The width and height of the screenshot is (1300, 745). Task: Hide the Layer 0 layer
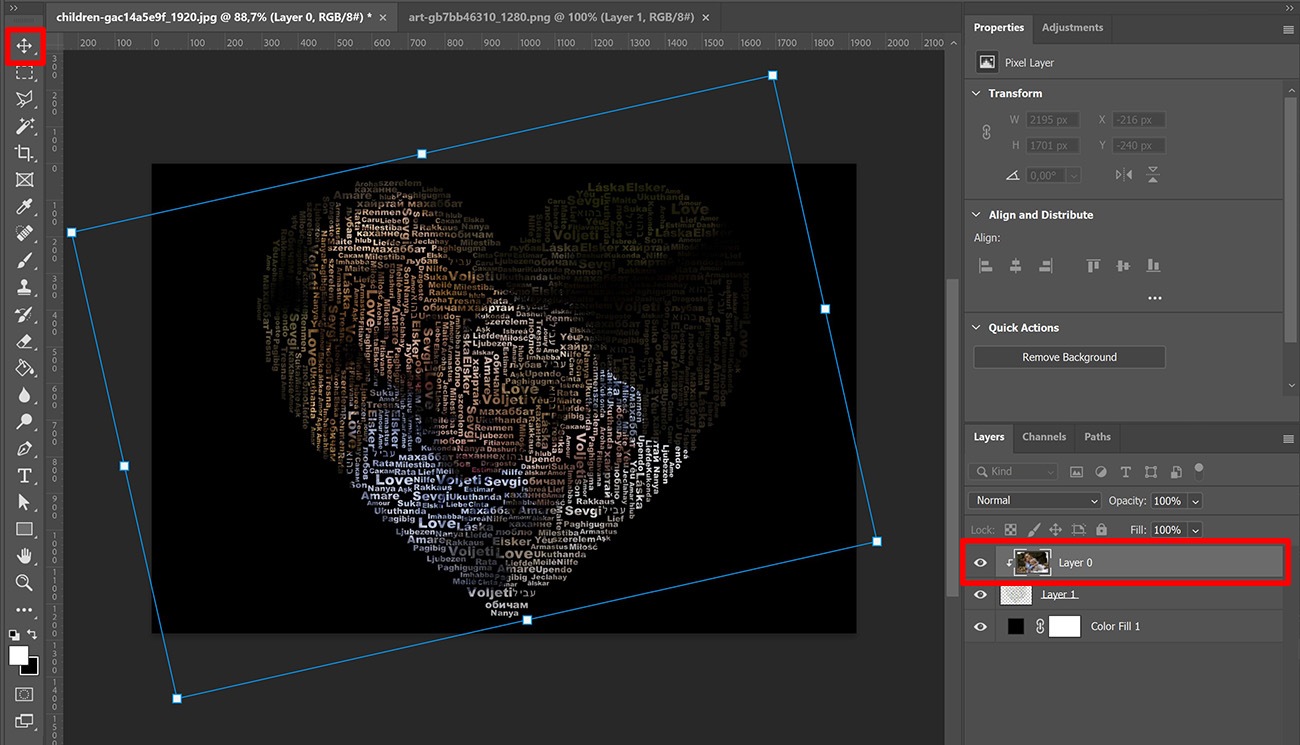click(980, 562)
